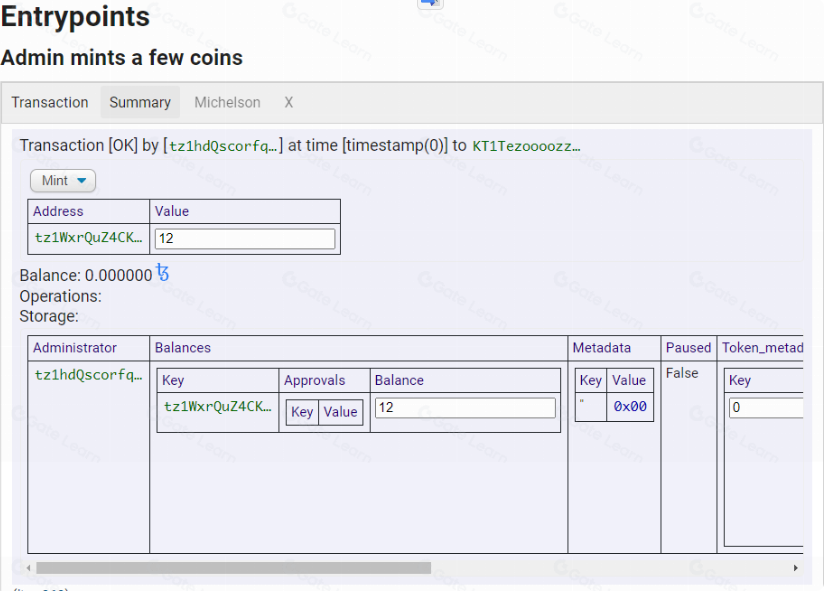Screen dimensions: 831x598
Task: Click the tez currency symbol beside Balance
Action: pos(163,273)
